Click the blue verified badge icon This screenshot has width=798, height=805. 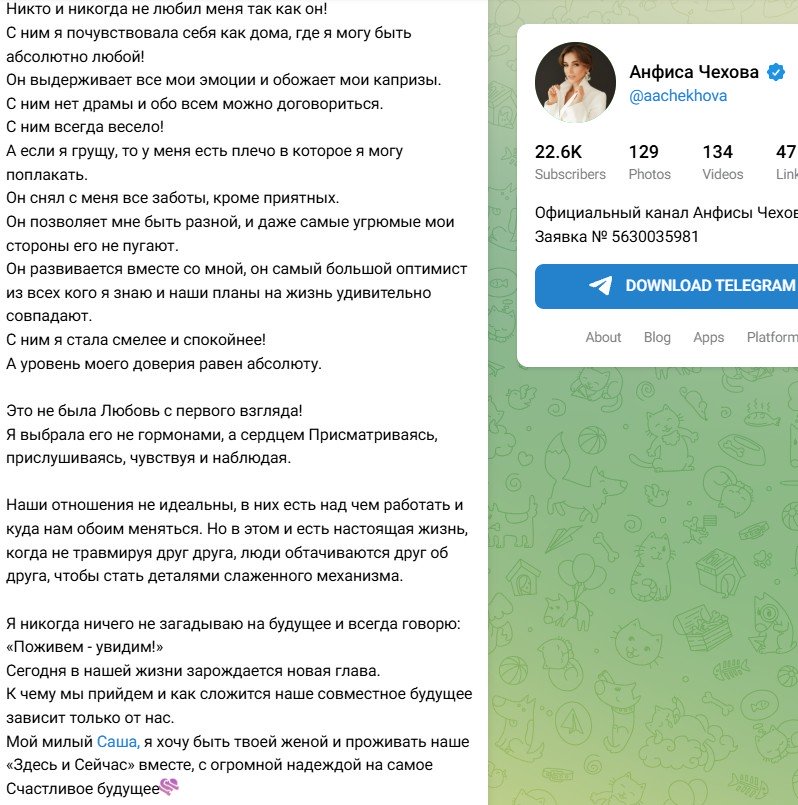click(775, 72)
